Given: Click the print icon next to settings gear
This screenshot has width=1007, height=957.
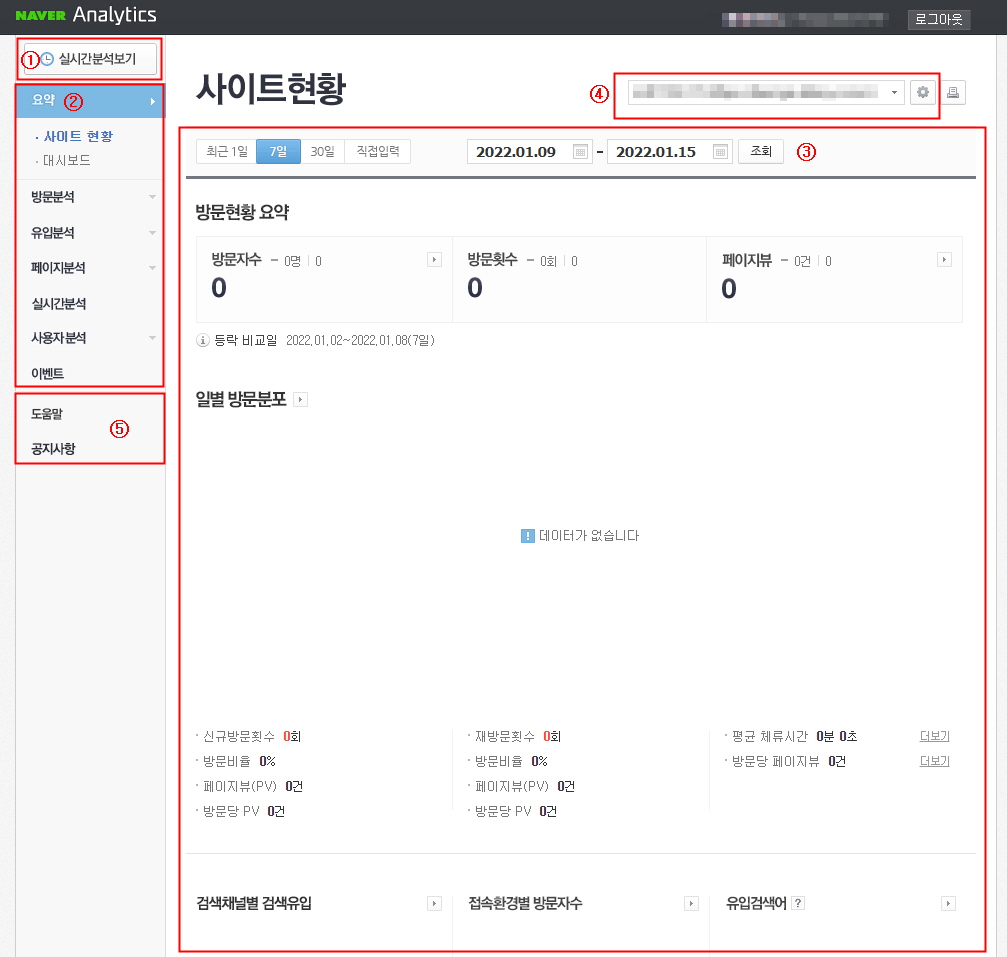Looking at the screenshot, I should pos(952,92).
